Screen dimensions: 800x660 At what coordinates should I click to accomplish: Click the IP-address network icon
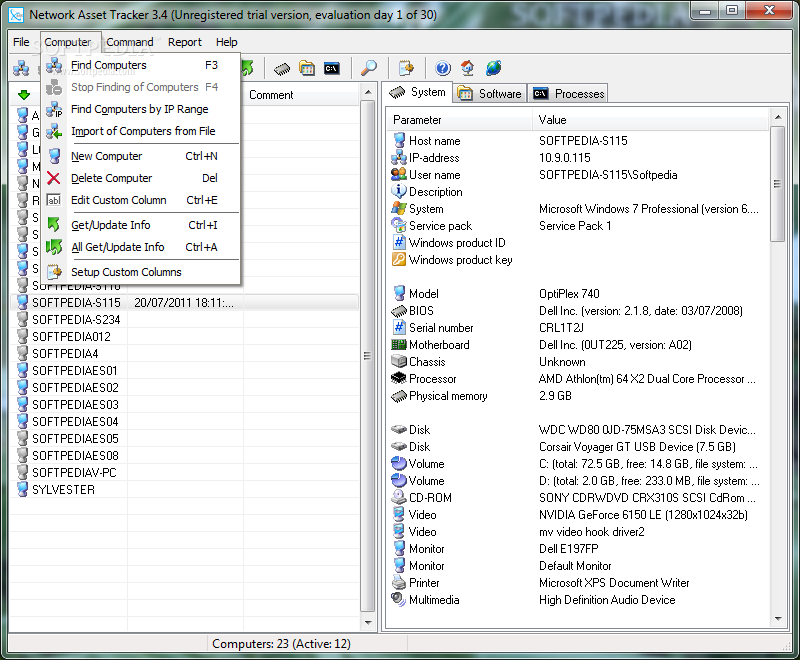pyautogui.click(x=399, y=158)
